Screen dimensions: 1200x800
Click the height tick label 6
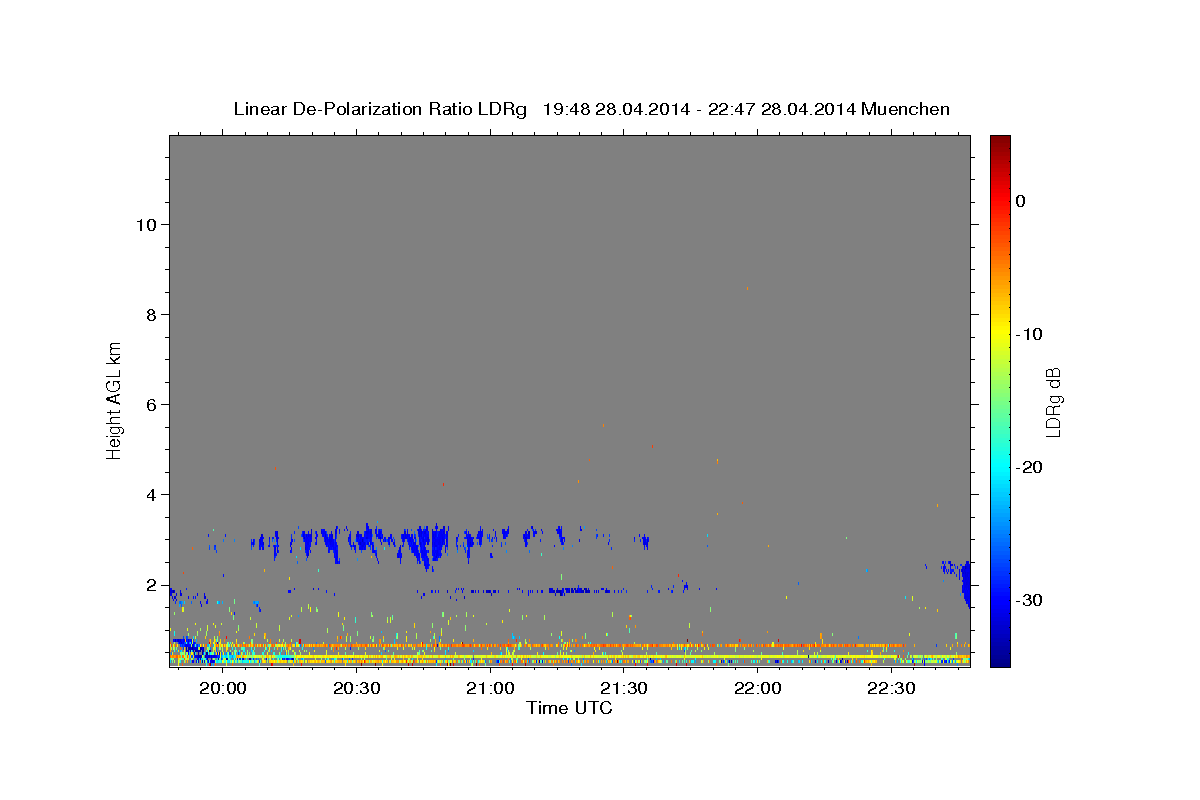(151, 404)
